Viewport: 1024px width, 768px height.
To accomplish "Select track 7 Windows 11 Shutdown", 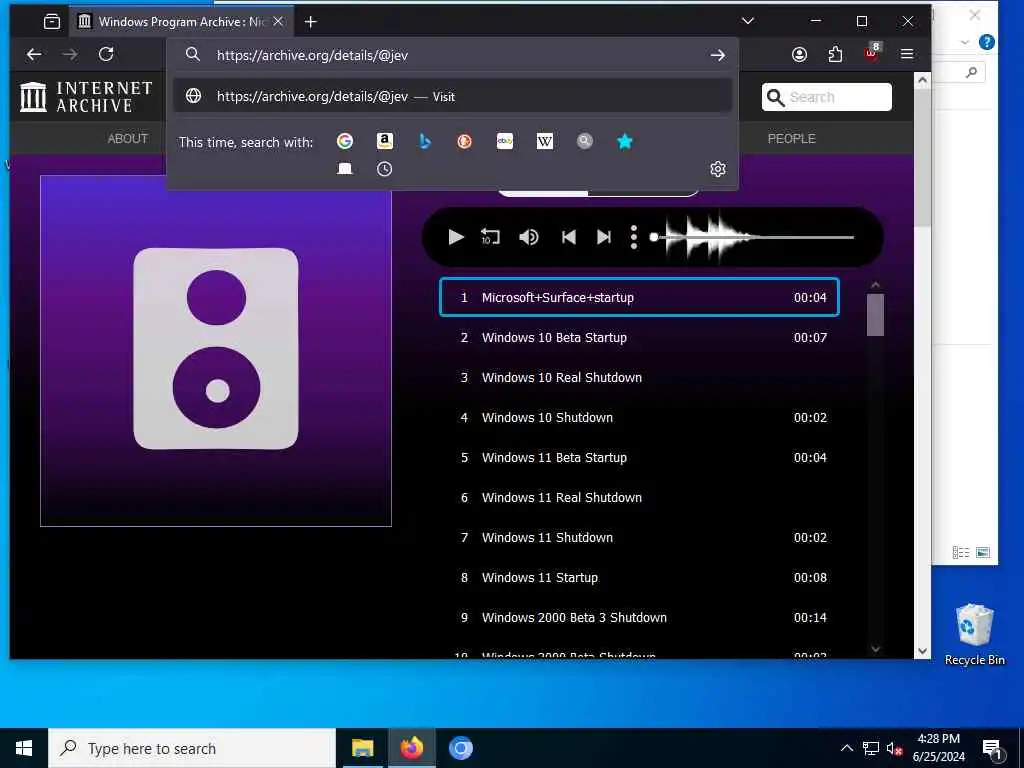I will tap(639, 537).
